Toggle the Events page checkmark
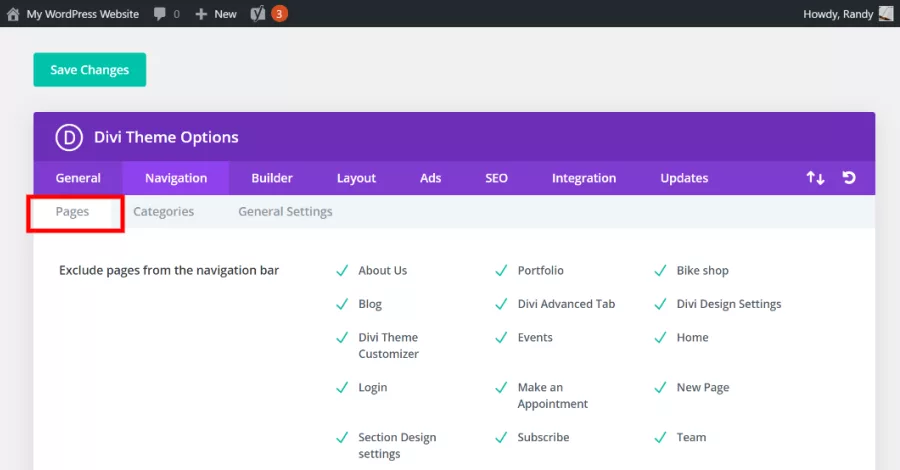The height and width of the screenshot is (470, 900). point(501,337)
